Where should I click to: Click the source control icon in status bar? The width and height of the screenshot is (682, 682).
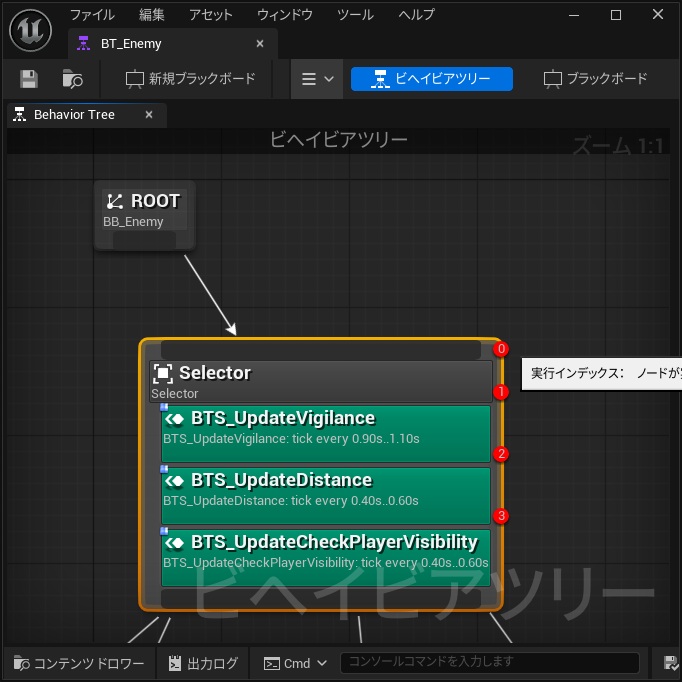[672, 663]
